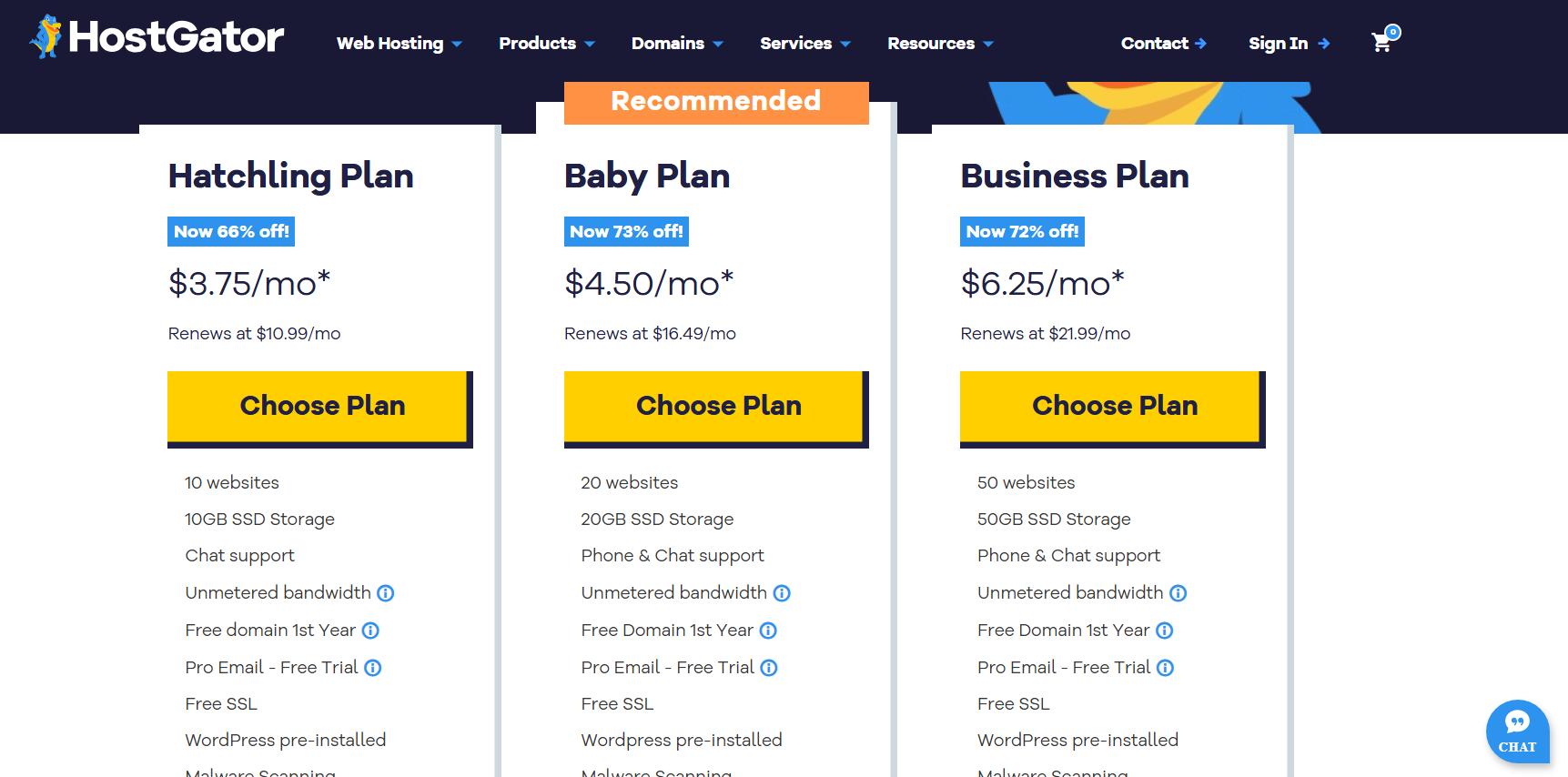The width and height of the screenshot is (1568, 777).
Task: Open the shopping cart icon
Action: point(1382,41)
